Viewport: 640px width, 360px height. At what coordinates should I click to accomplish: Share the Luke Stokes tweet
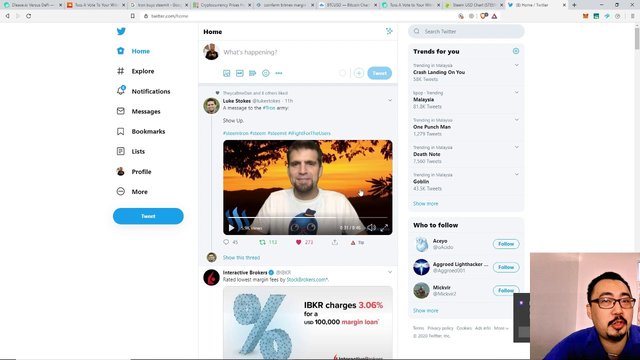coord(335,242)
